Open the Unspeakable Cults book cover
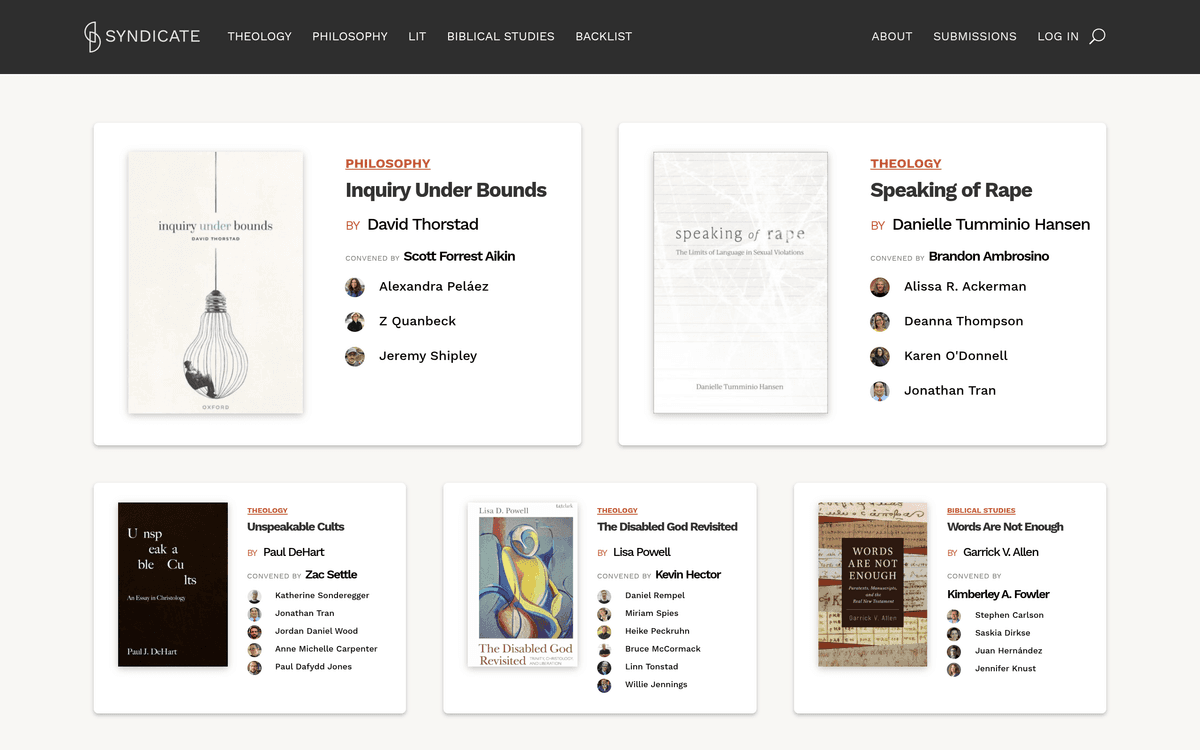This screenshot has height=750, width=1200. 173,585
